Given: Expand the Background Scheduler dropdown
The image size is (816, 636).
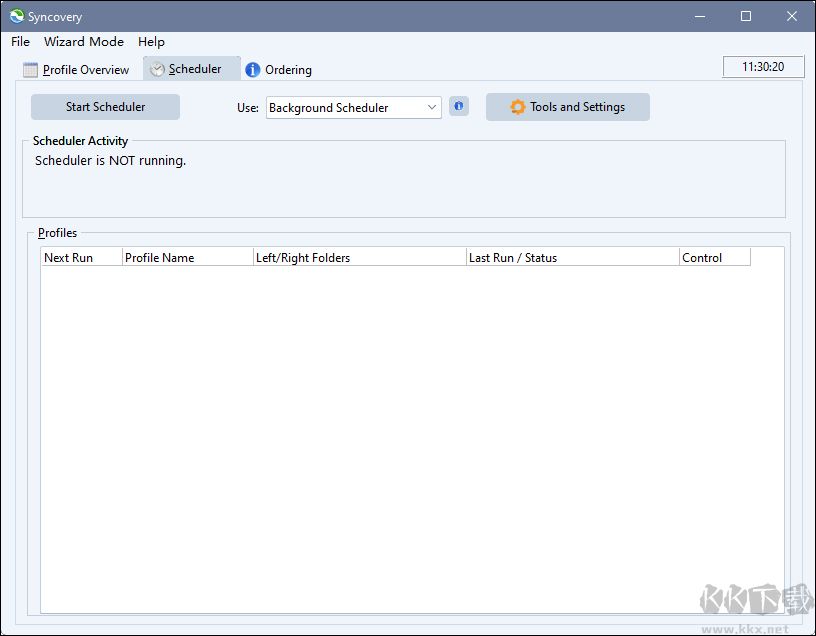Looking at the screenshot, I should (x=432, y=108).
